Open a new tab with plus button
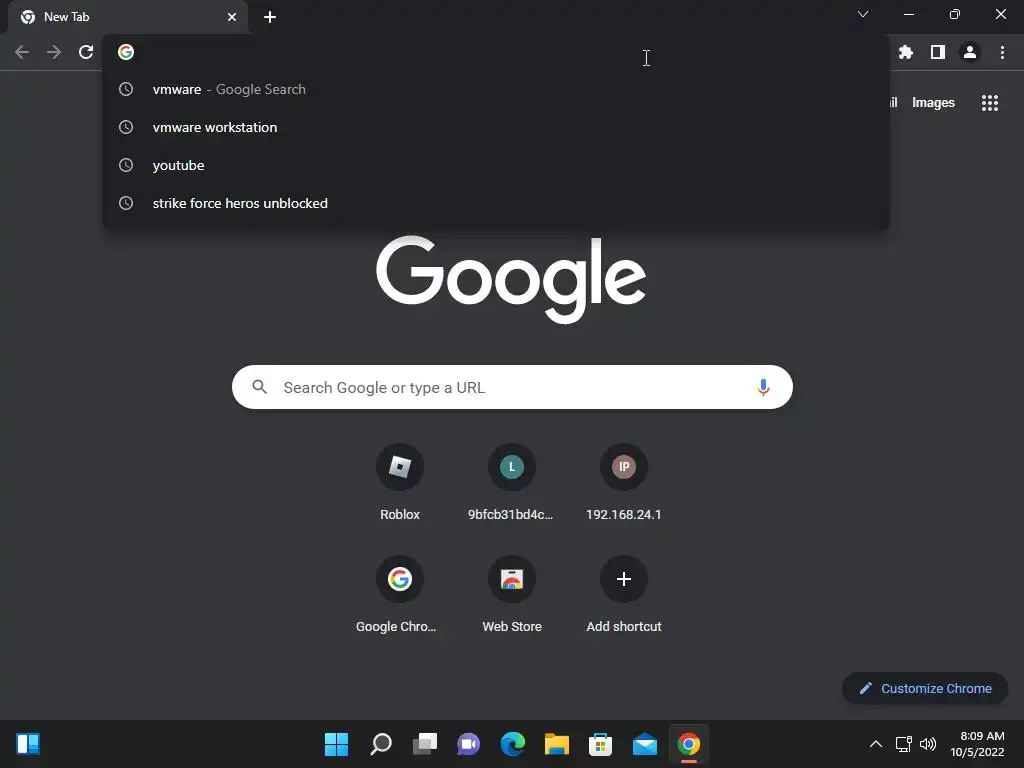Viewport: 1024px width, 768px height. point(270,17)
